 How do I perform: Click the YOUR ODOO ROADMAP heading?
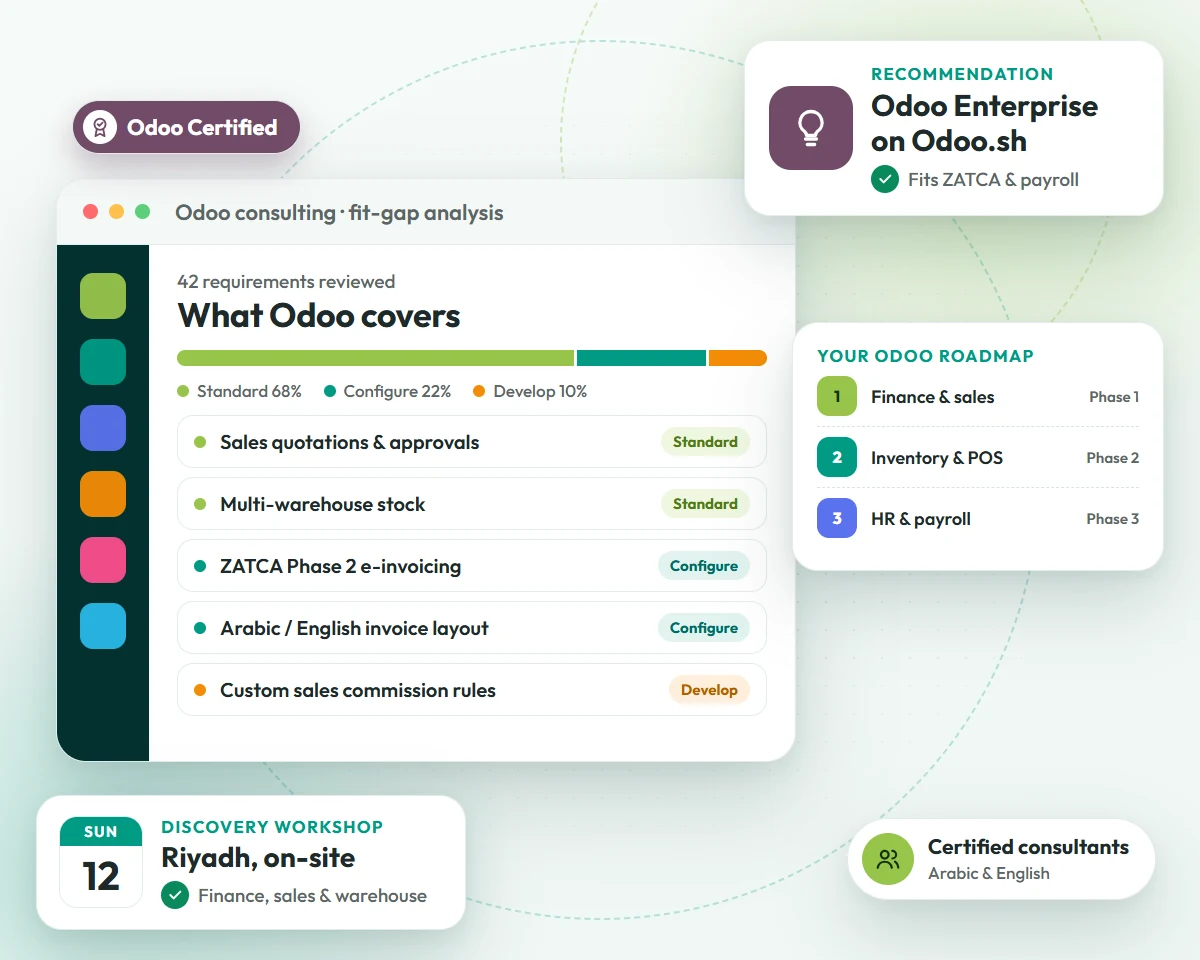click(926, 356)
